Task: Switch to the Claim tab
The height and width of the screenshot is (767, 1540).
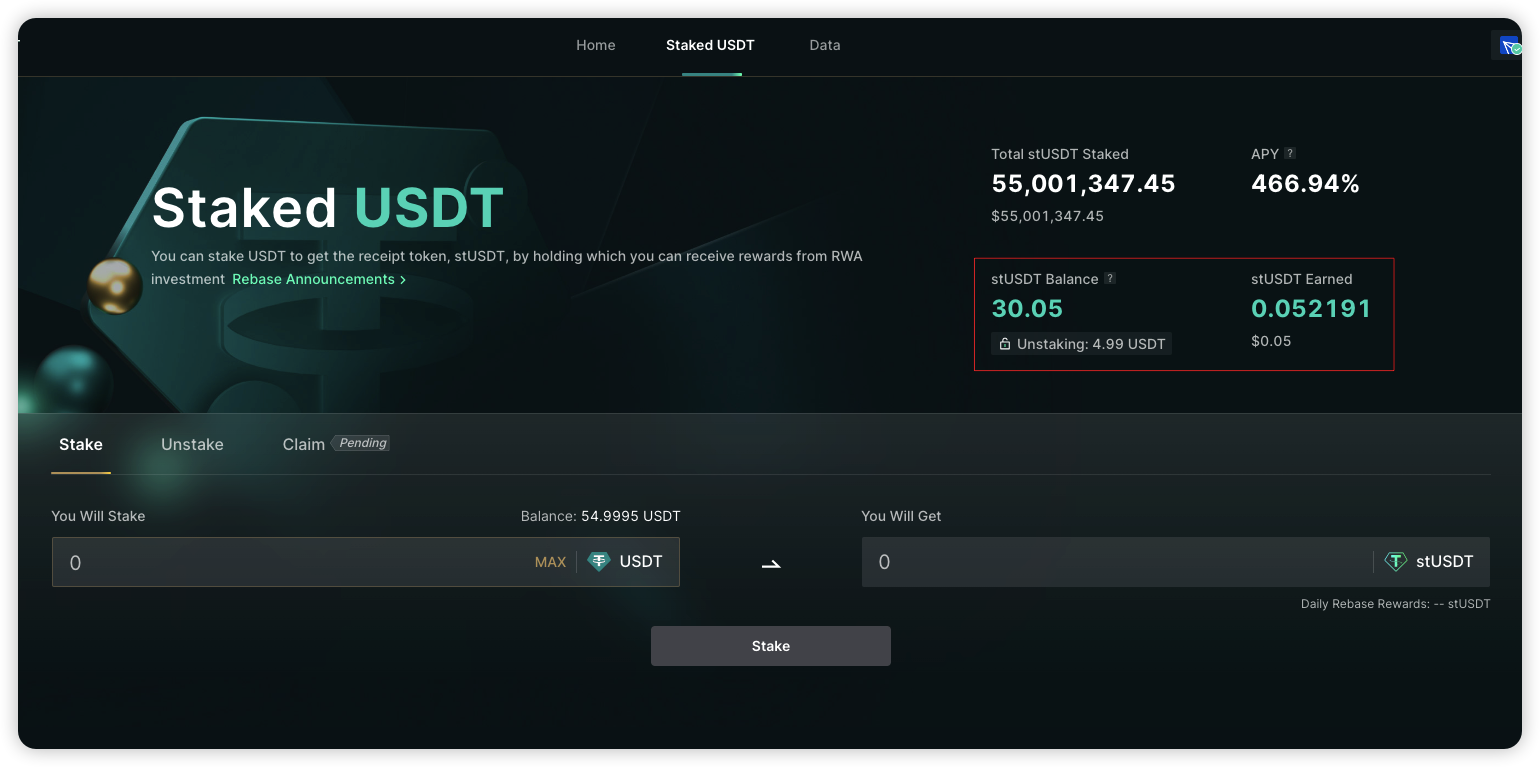Action: pos(303,444)
